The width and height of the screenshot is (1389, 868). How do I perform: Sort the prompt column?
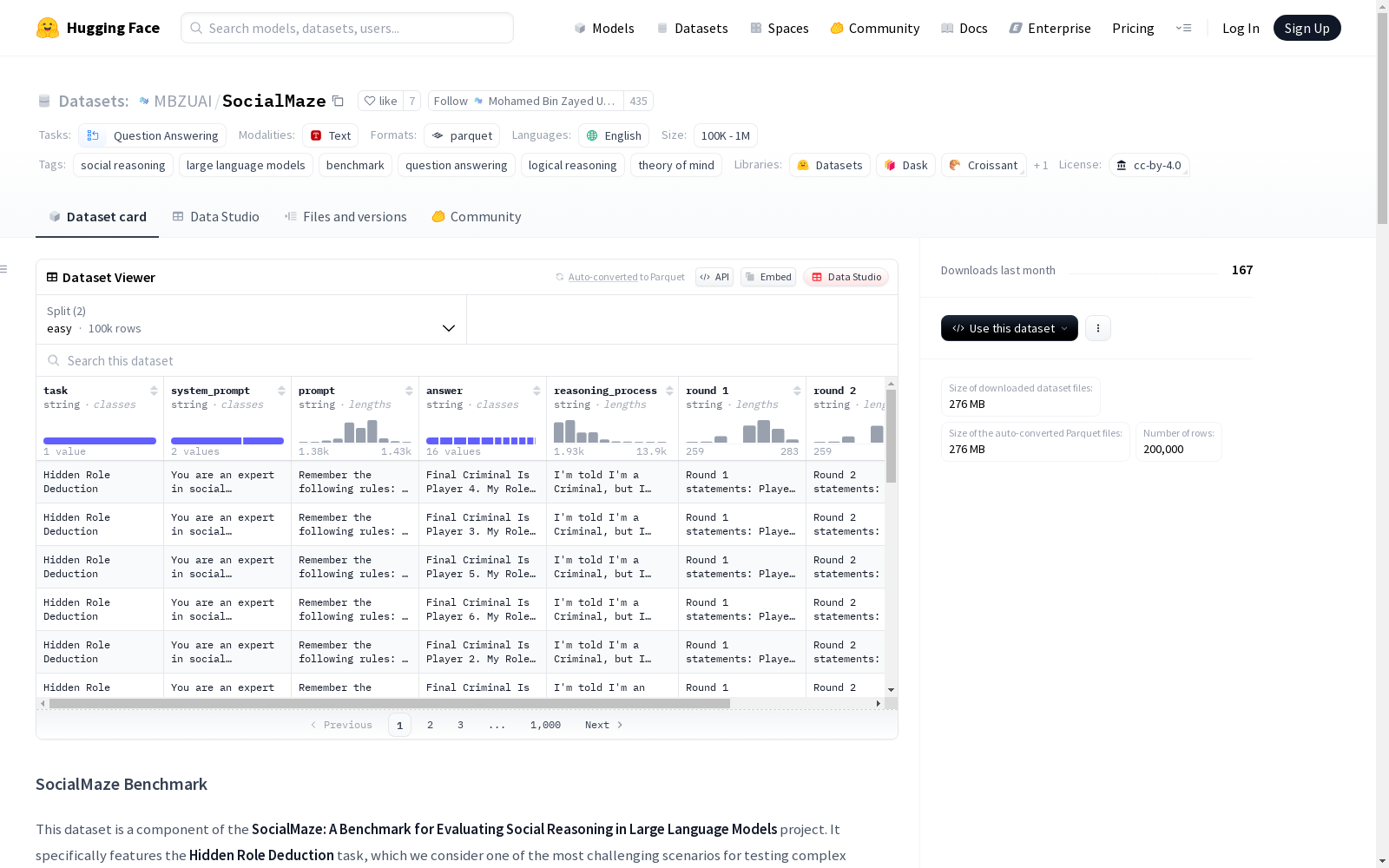pyautogui.click(x=409, y=391)
